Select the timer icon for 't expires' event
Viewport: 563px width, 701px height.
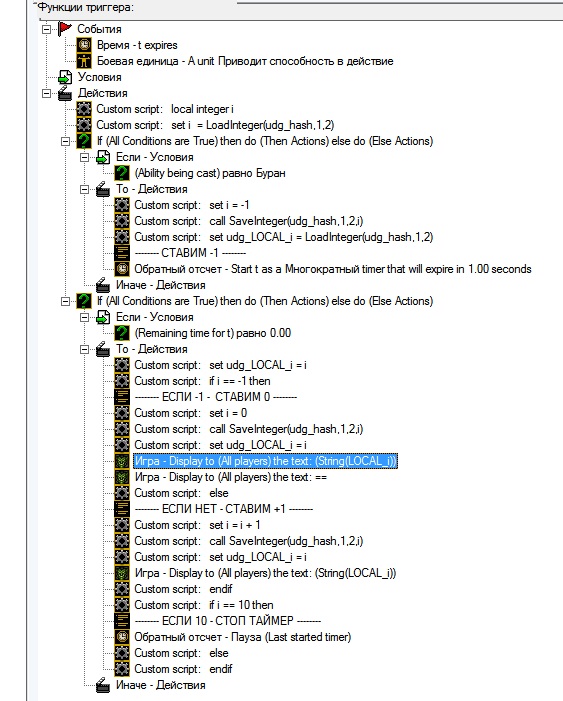coord(84,45)
